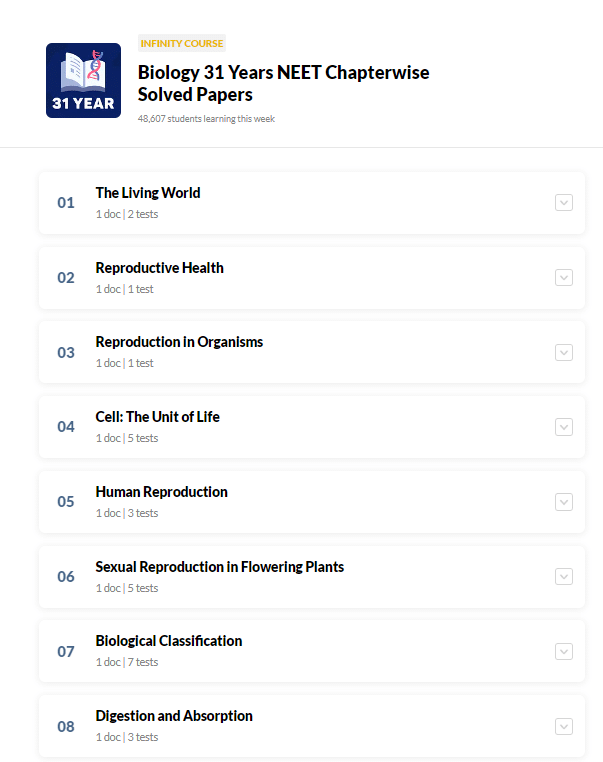Image resolution: width=603 pixels, height=762 pixels.
Task: Expand Cell: The Unit of Life chevron
Action: click(x=564, y=427)
